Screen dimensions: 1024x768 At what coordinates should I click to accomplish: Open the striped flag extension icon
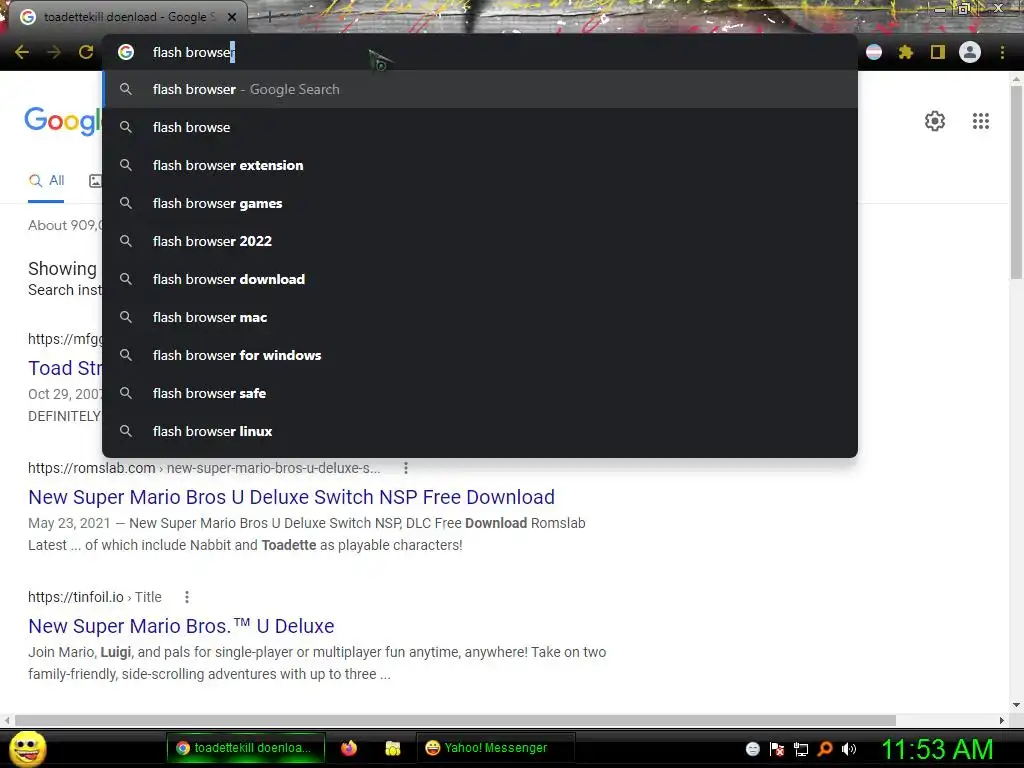(x=874, y=52)
